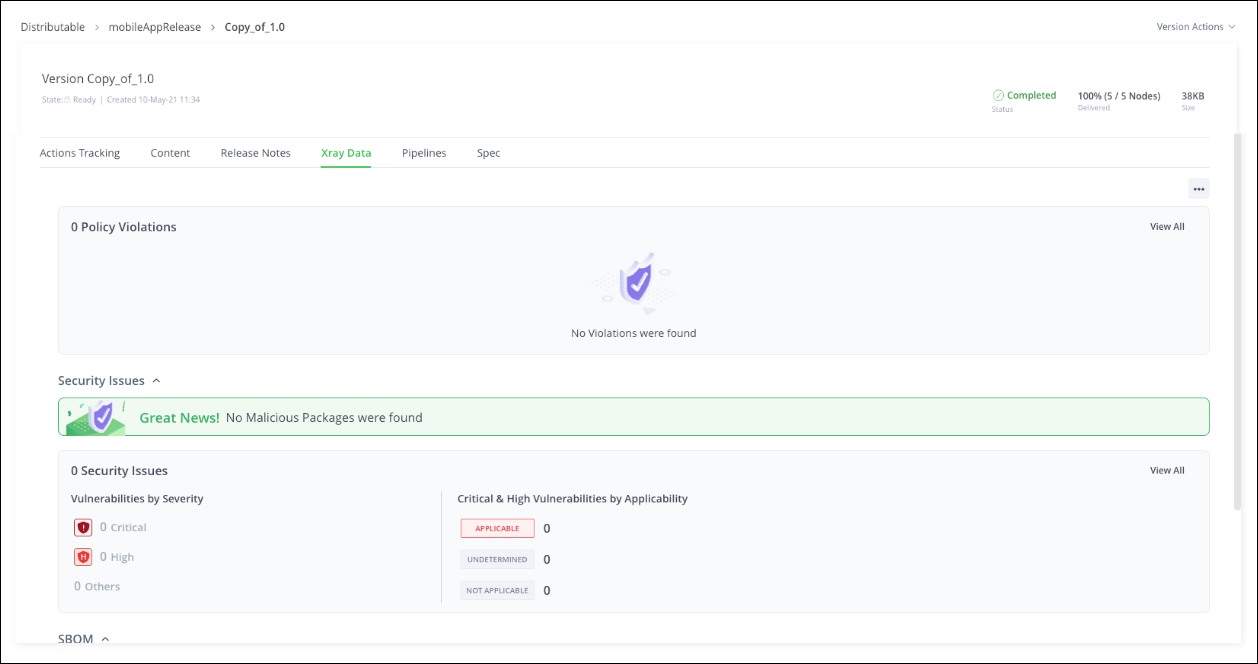Click 'No Malicious Packages were found' message
This screenshot has height=664, width=1258.
point(324,418)
